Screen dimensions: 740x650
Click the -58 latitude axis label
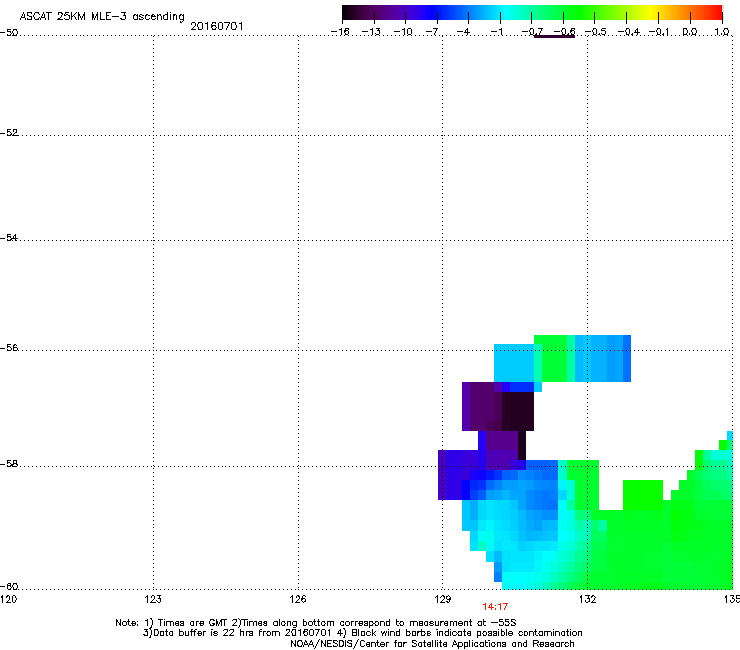9,464
